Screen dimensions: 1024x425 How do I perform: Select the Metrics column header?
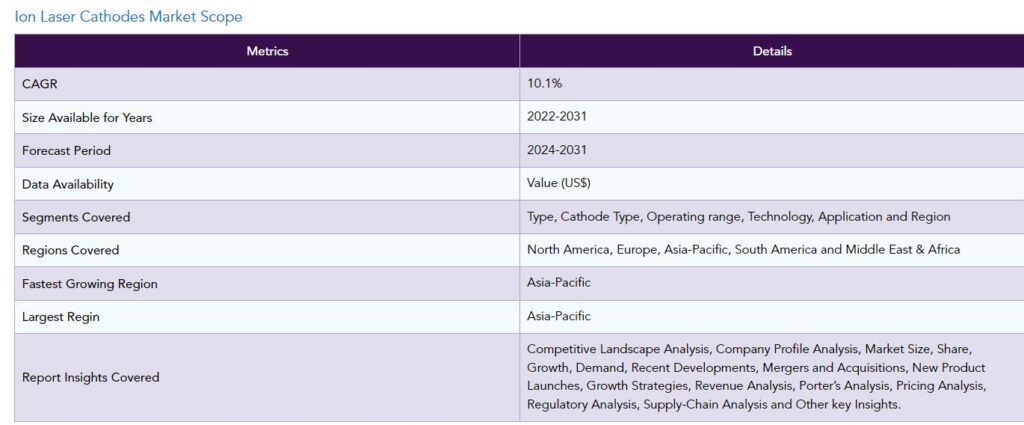(x=267, y=51)
